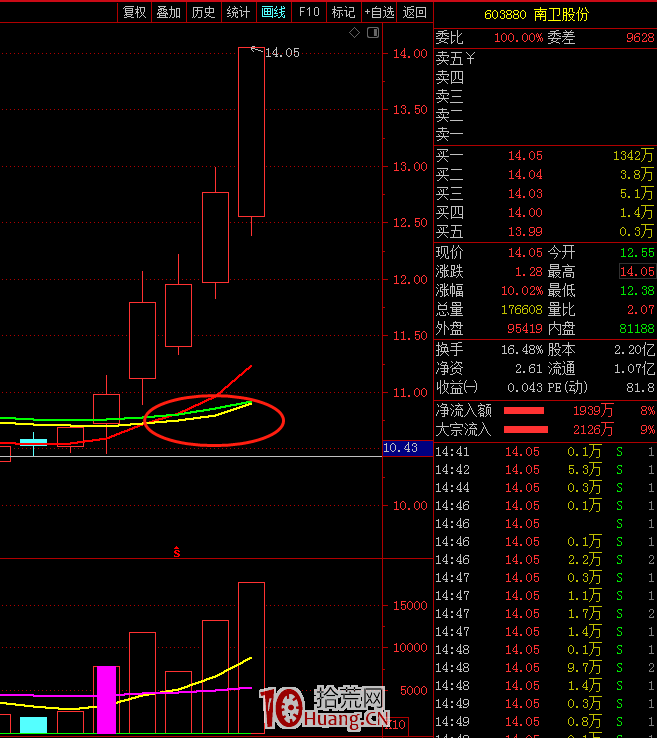Click the 内盘 value 81188

[637, 329]
